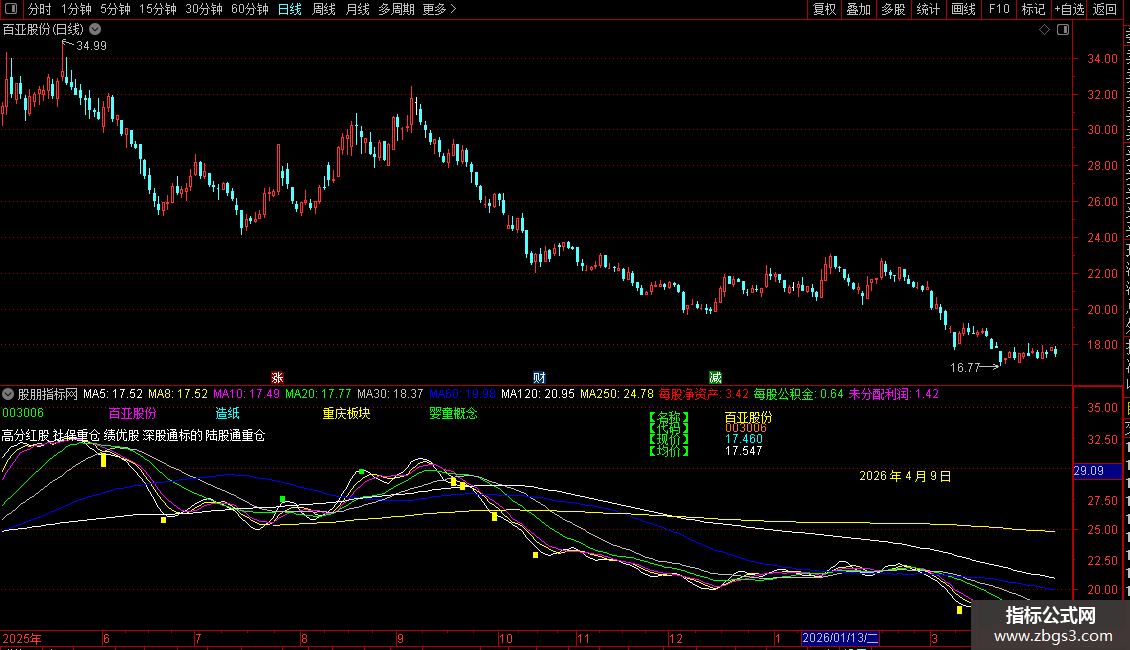1130x650 pixels.
Task: Click the 现价 value 17.460
Action: click(744, 439)
